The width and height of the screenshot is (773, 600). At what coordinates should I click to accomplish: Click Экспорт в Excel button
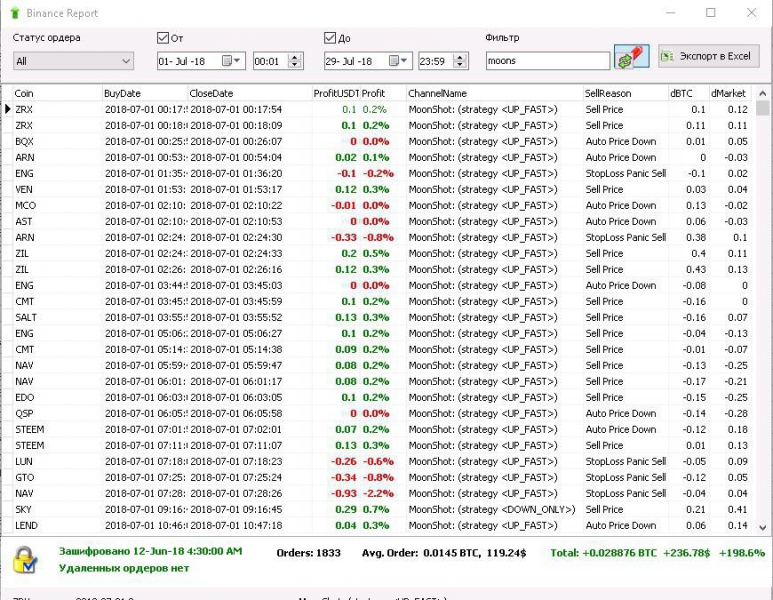tap(708, 56)
